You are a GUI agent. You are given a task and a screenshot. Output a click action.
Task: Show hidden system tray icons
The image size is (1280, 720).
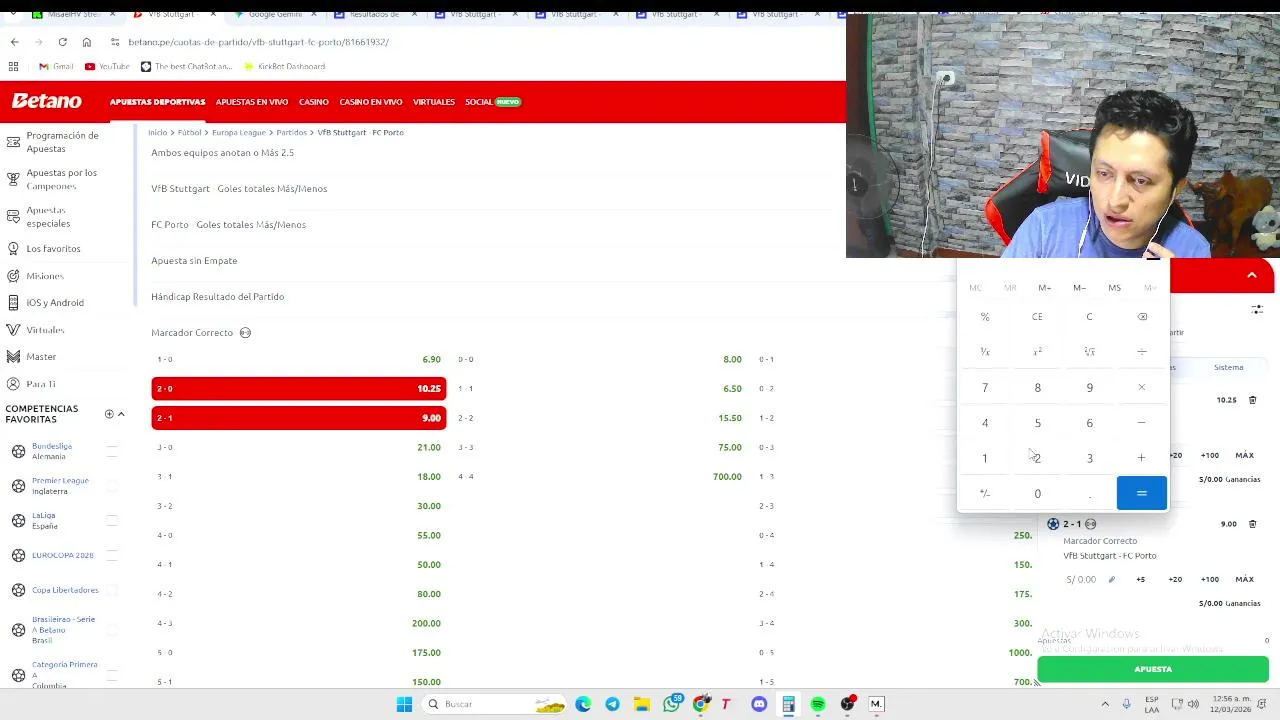[x=1105, y=704]
